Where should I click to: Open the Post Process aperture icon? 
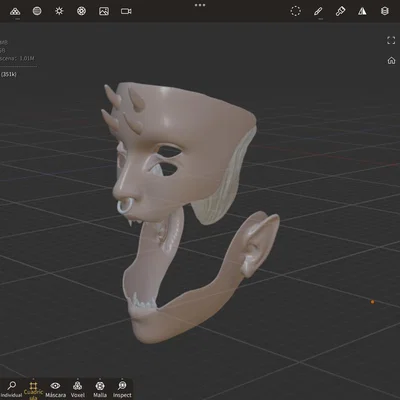[81, 11]
